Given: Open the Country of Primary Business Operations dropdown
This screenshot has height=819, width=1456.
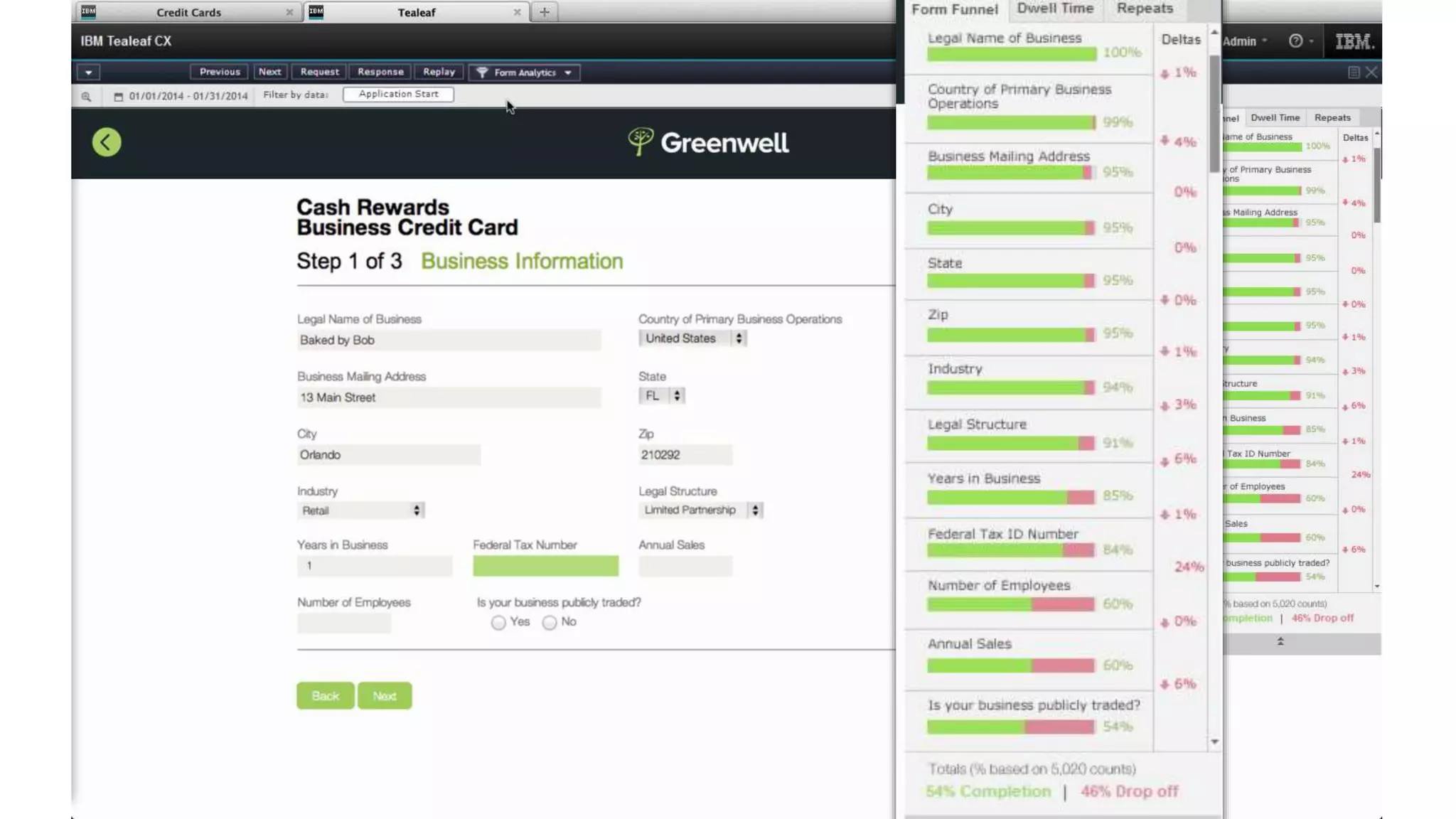Looking at the screenshot, I should 692,338.
